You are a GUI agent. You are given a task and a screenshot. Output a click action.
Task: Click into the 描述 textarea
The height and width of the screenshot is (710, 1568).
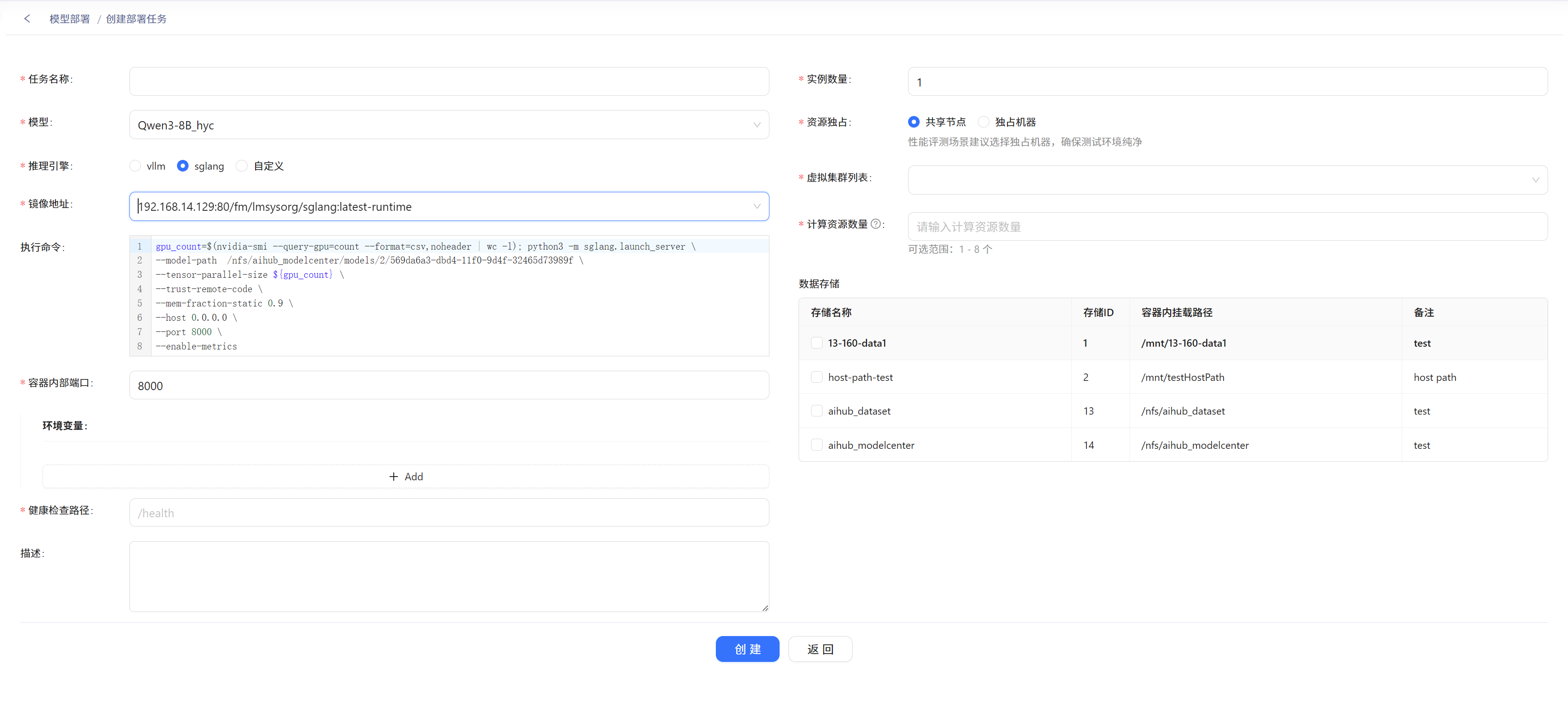coord(449,577)
